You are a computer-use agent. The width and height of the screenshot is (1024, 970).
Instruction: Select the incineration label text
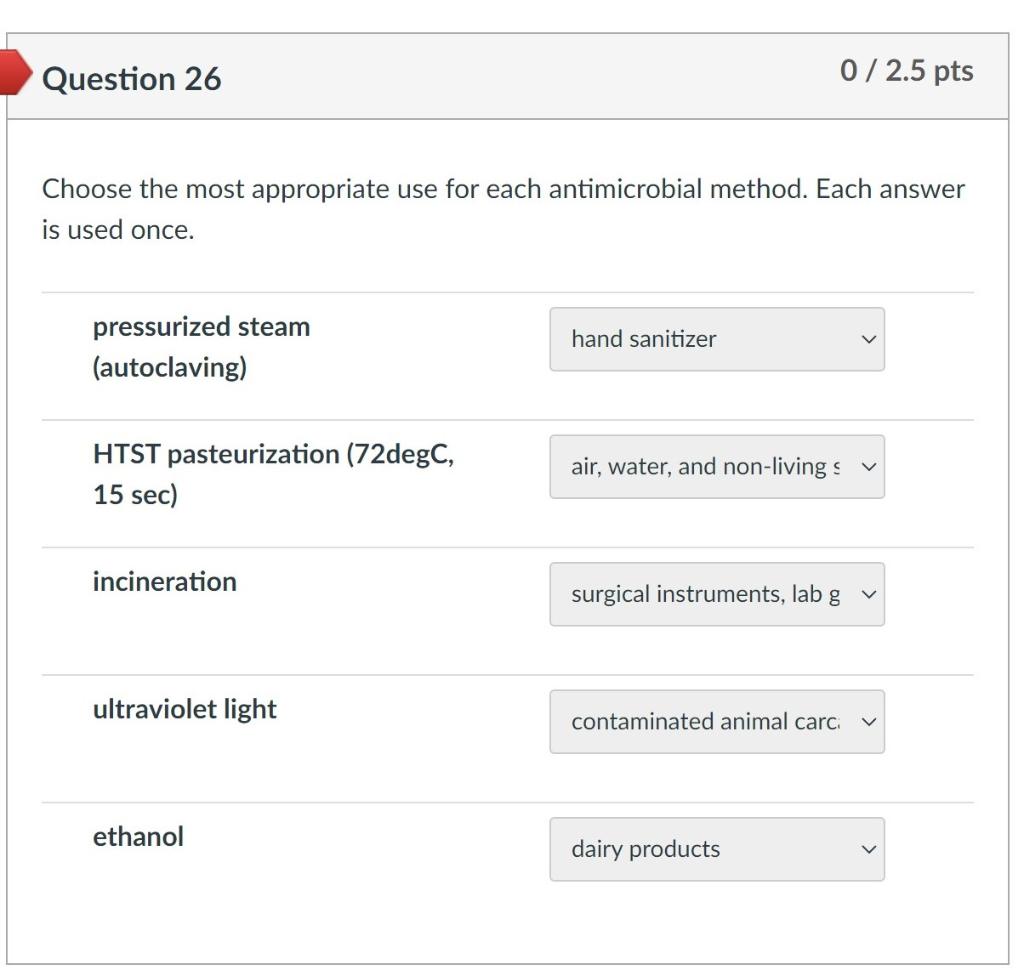point(164,582)
